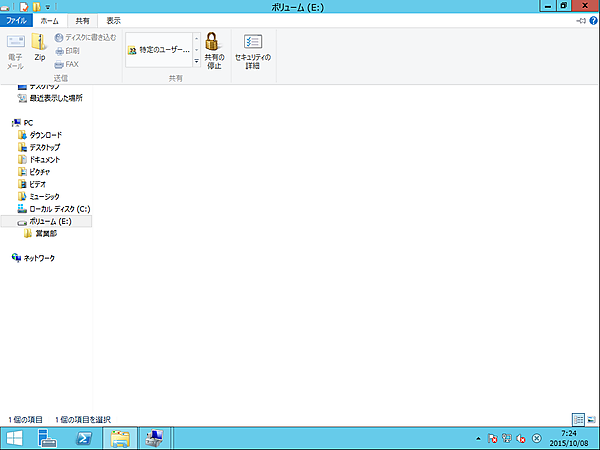The image size is (600, 450).
Task: Click the Zip compress folder icon
Action: 39,42
